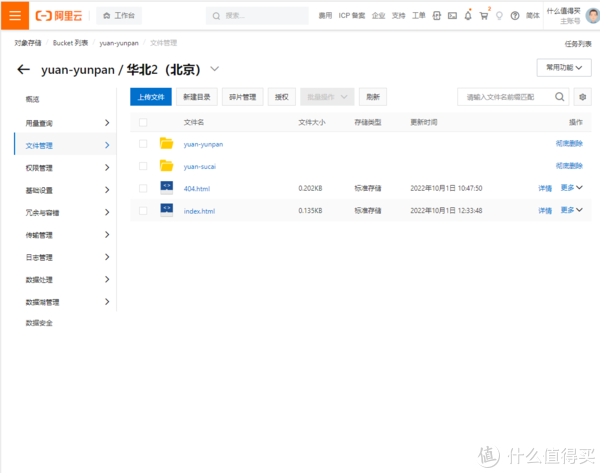
Task: Click the Aliyun logo
Action: coord(59,16)
